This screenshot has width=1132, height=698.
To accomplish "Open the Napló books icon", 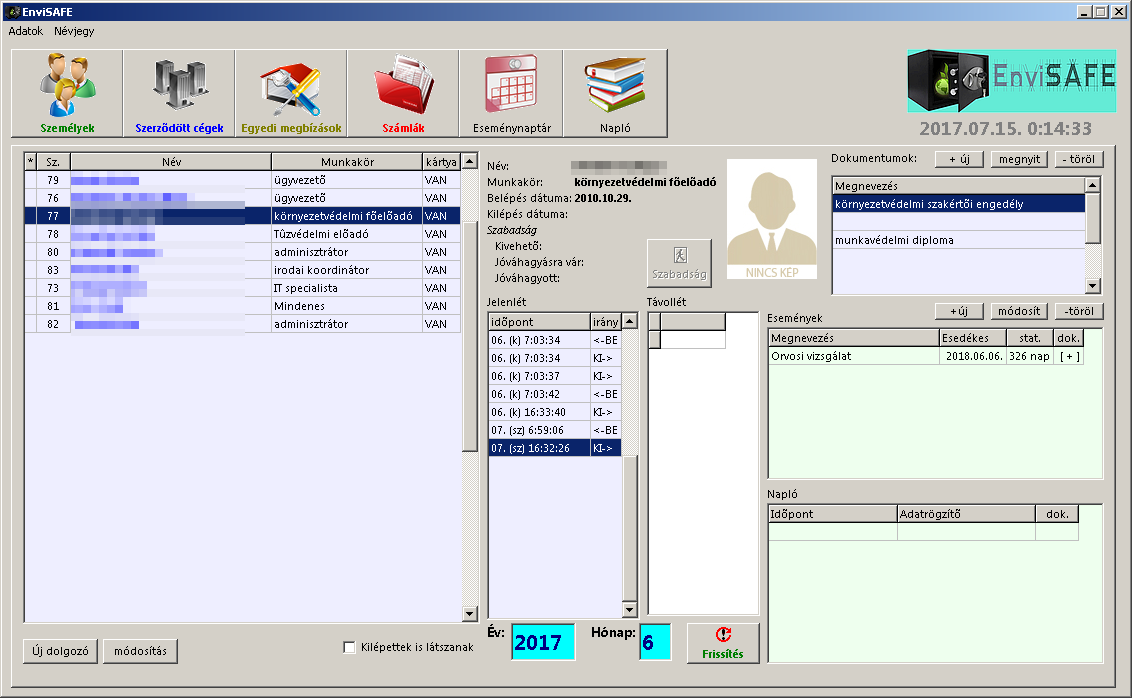I will coord(615,94).
